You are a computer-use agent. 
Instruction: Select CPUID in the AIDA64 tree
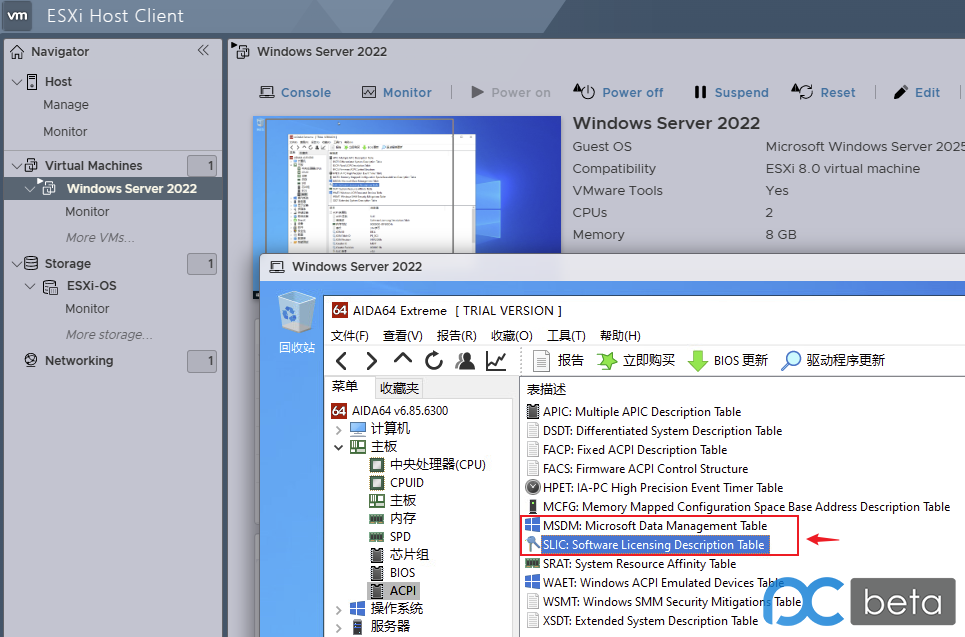coord(397,483)
